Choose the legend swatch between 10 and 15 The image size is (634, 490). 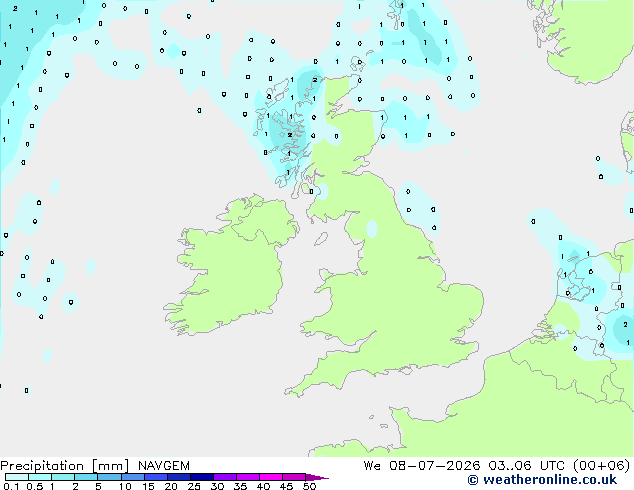(132, 477)
